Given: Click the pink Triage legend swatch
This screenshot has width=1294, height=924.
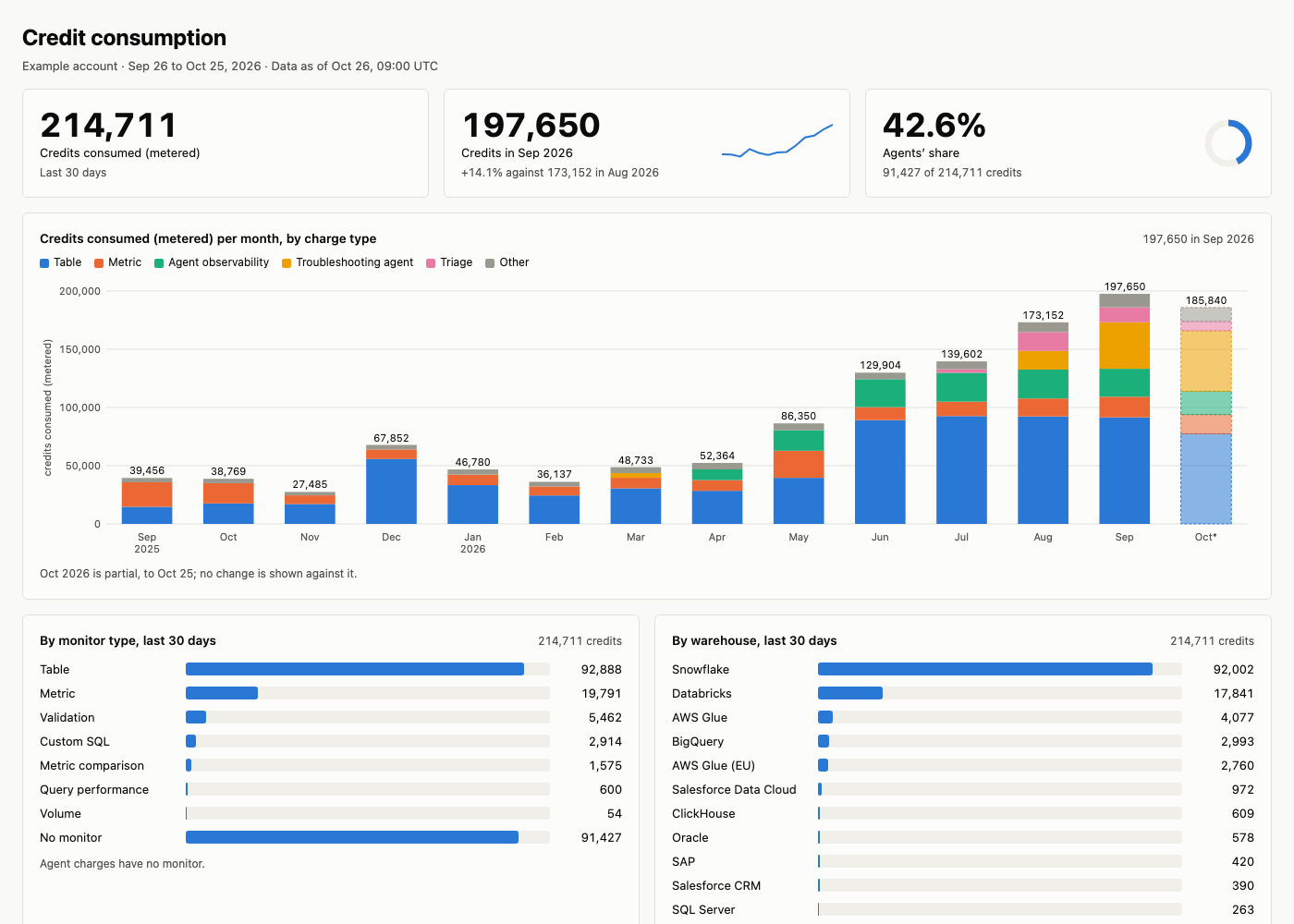Looking at the screenshot, I should 431,263.
